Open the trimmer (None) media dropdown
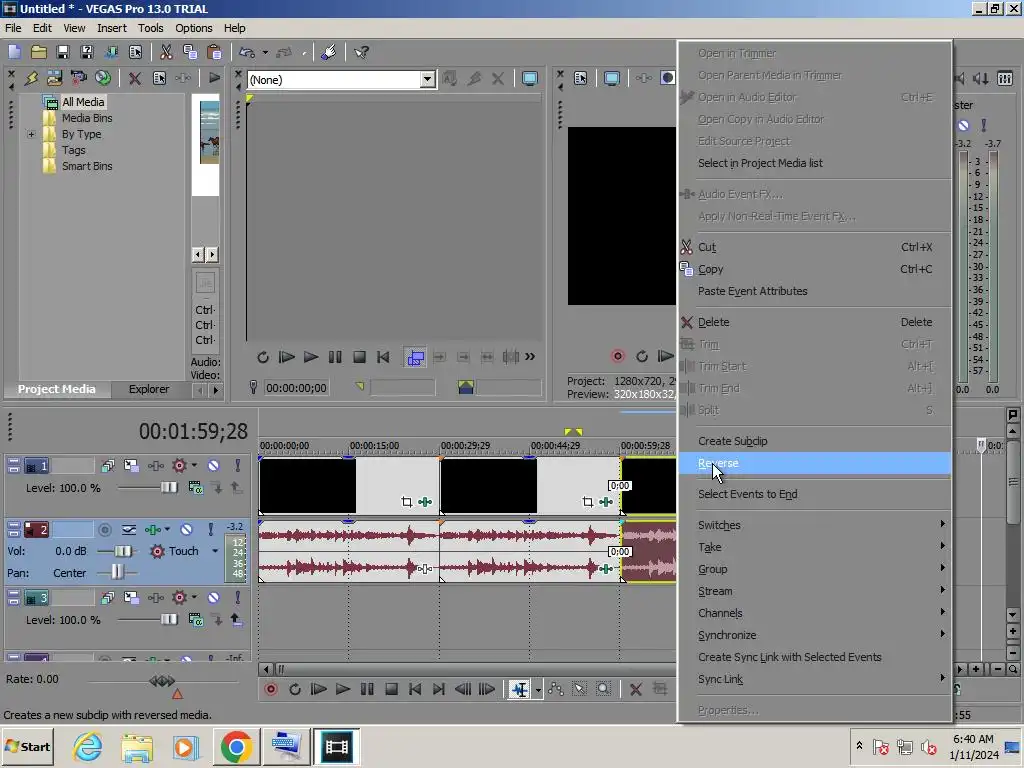The image size is (1024, 768). pyautogui.click(x=427, y=80)
